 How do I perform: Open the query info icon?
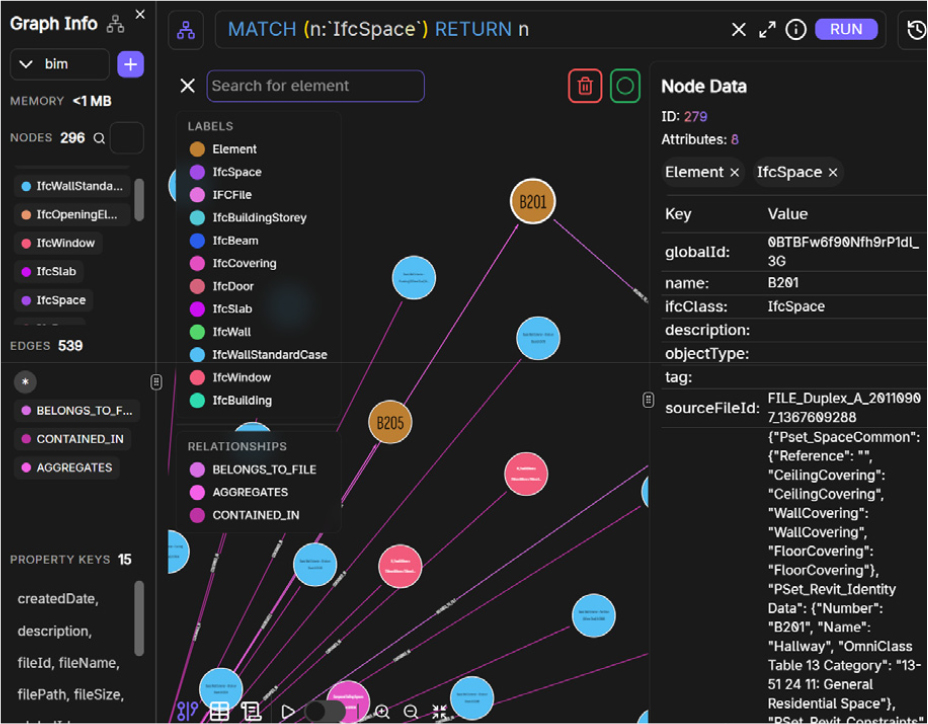coord(795,30)
